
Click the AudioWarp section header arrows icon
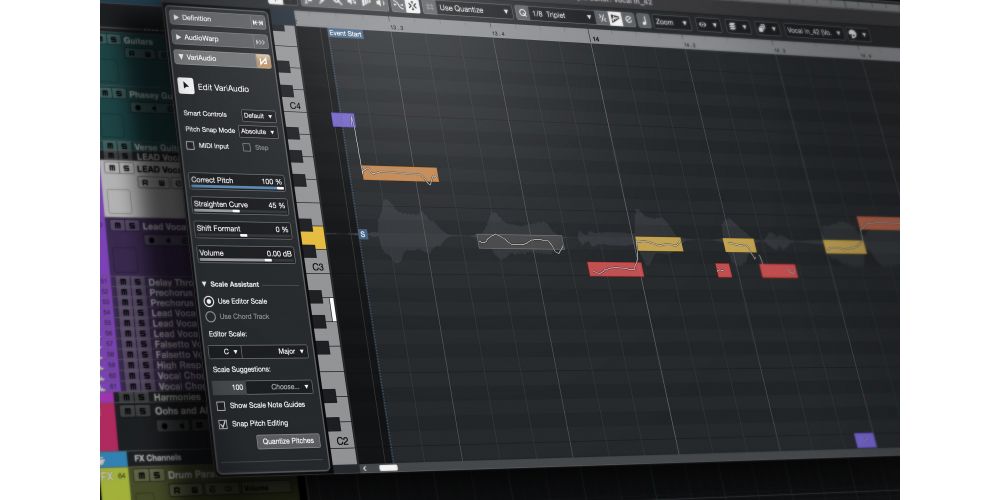tap(260, 42)
